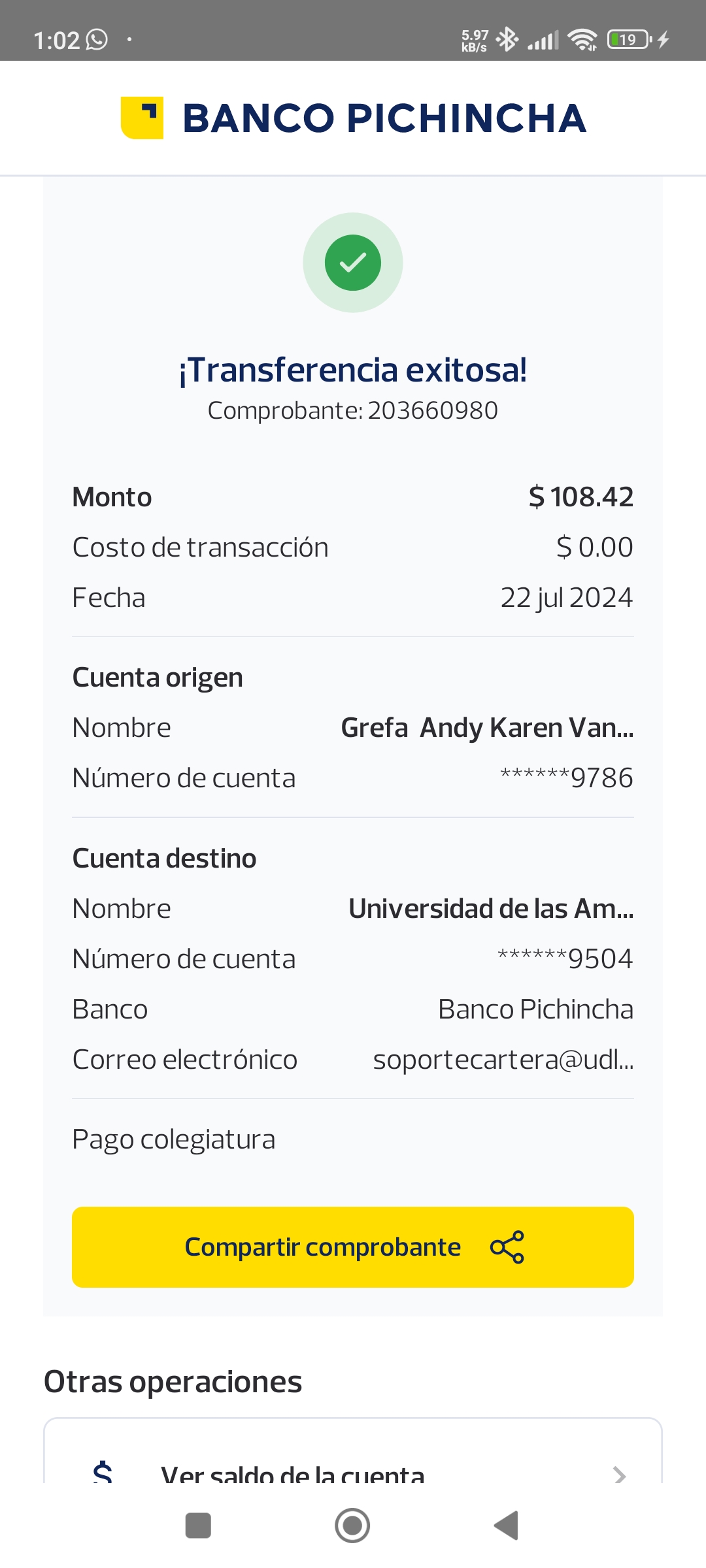Tap the battery indicator in status bar
The image size is (706, 1568).
point(629,40)
